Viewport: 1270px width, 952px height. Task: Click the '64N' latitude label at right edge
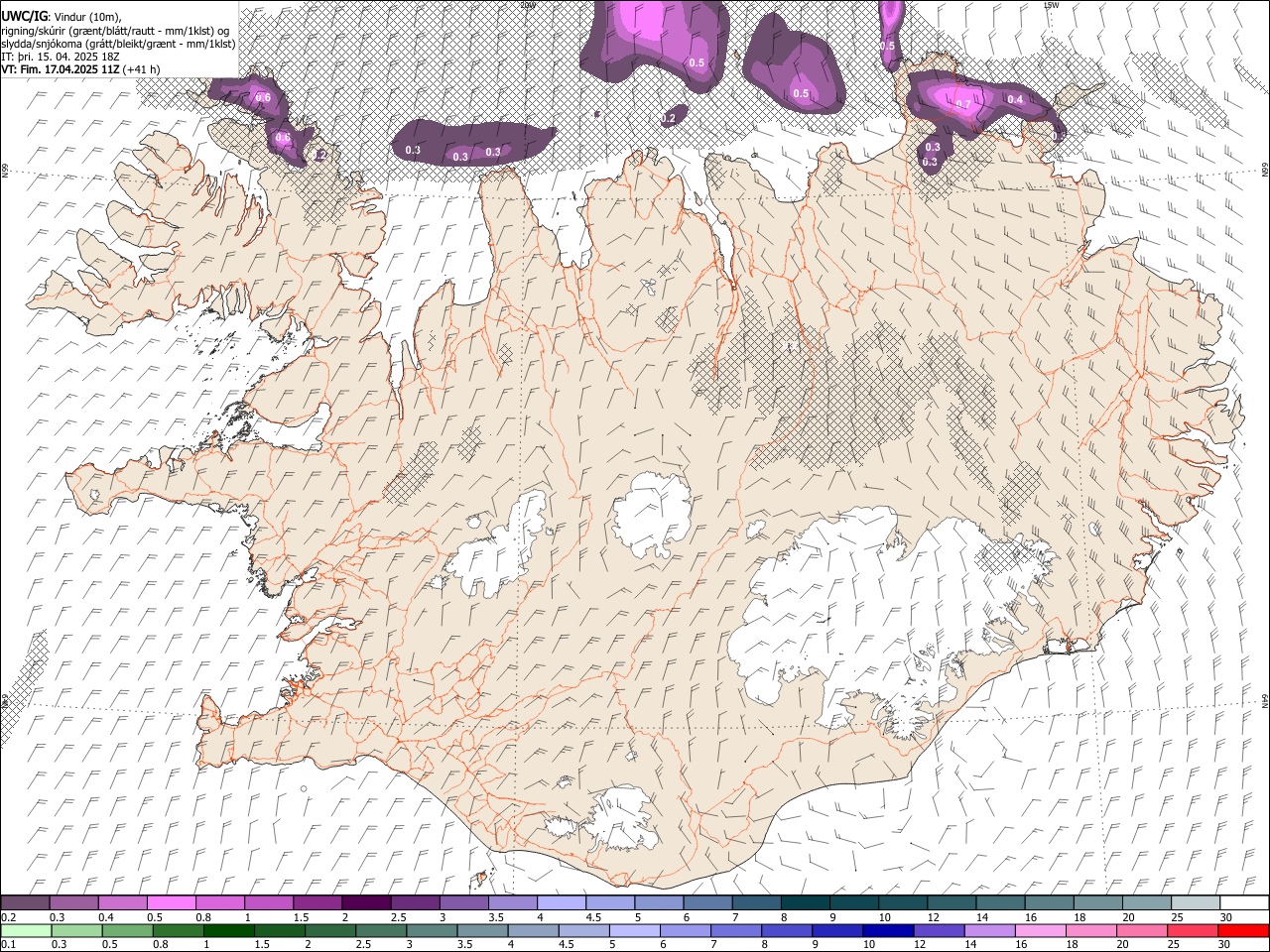point(1265,699)
